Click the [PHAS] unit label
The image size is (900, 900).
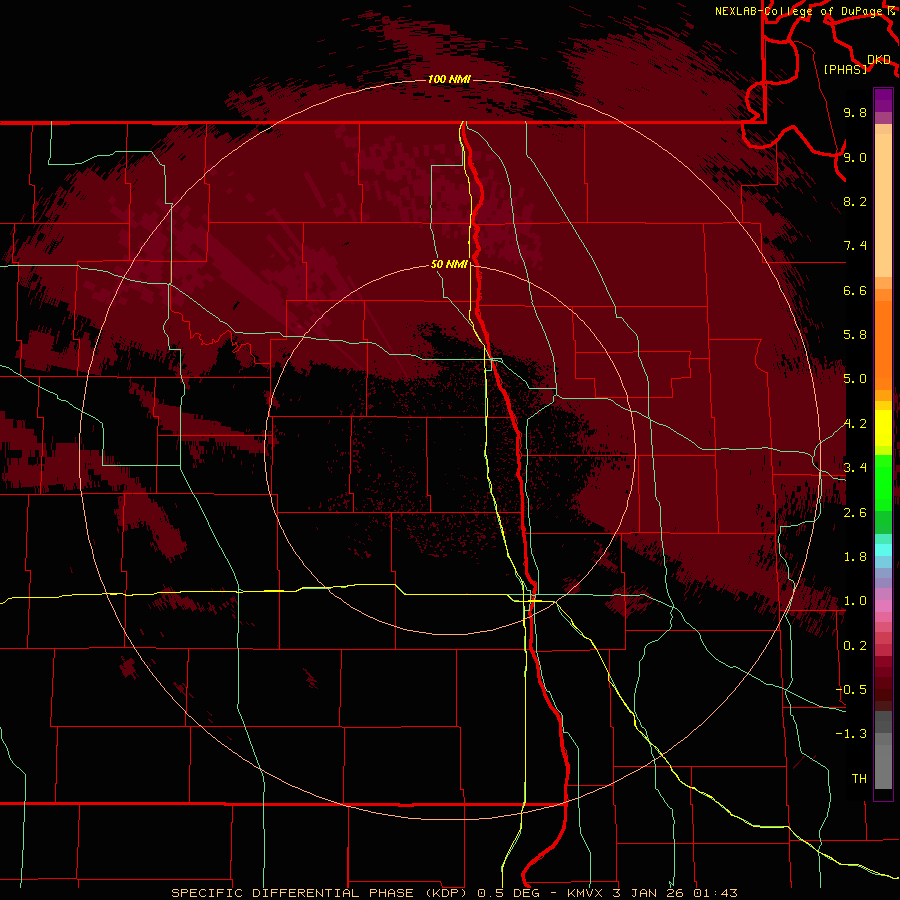pos(846,69)
